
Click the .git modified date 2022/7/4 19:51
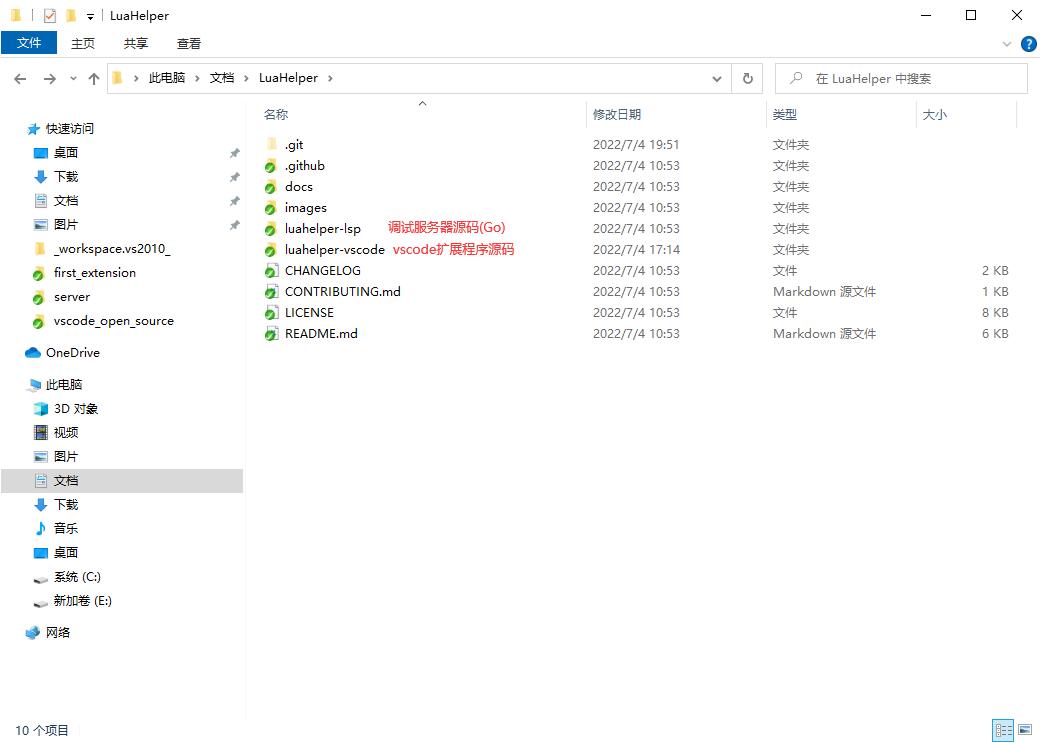pos(636,145)
